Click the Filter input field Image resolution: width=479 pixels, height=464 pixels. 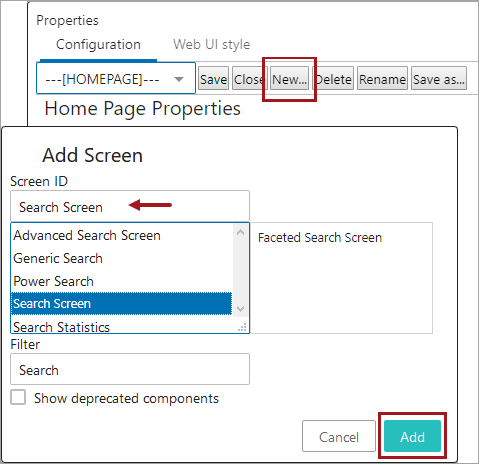pos(130,369)
